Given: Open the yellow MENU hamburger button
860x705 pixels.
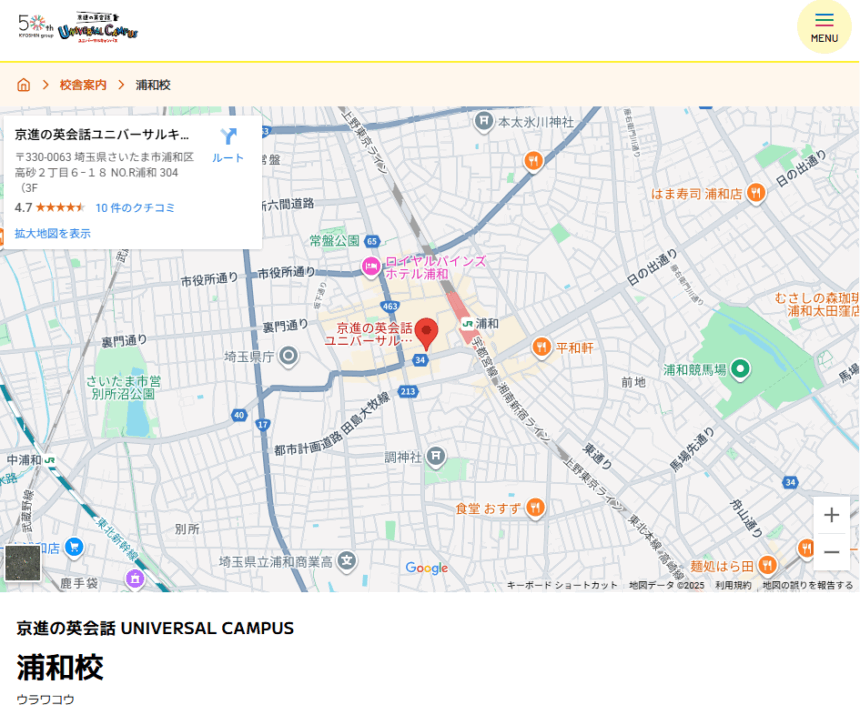Looking at the screenshot, I should 824,27.
